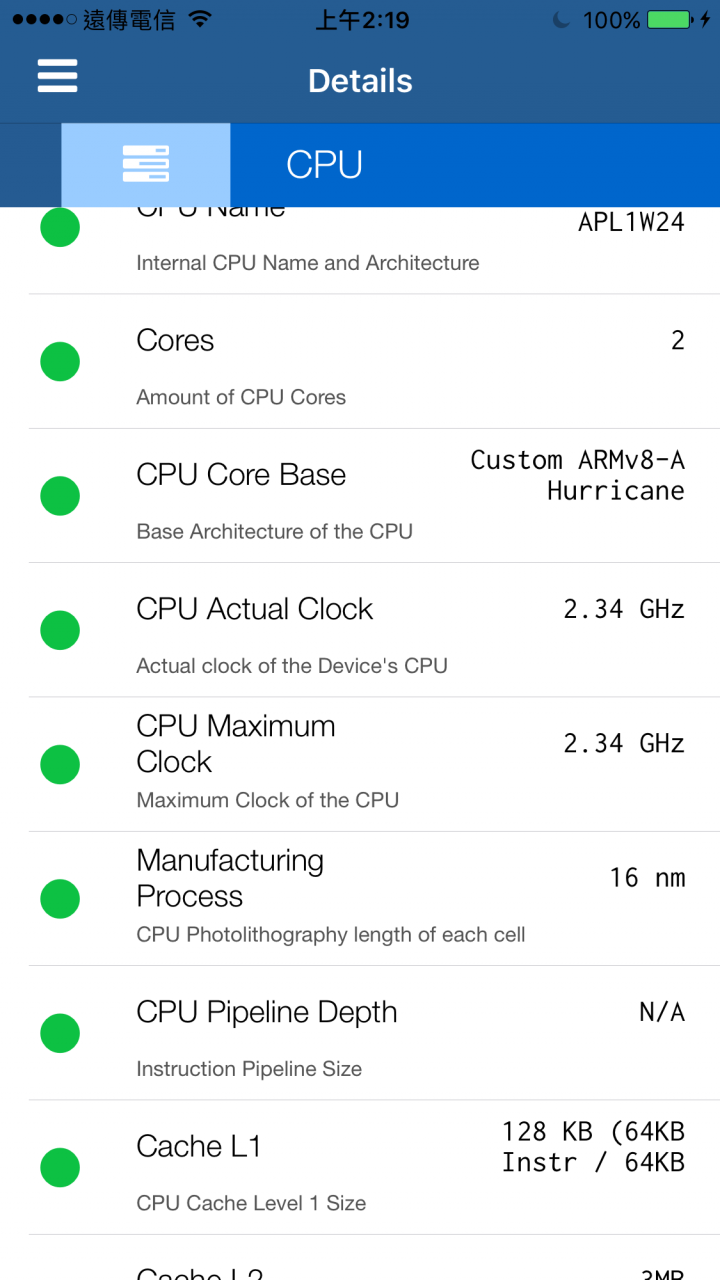Select the 16 nm process value

[x=648, y=878]
